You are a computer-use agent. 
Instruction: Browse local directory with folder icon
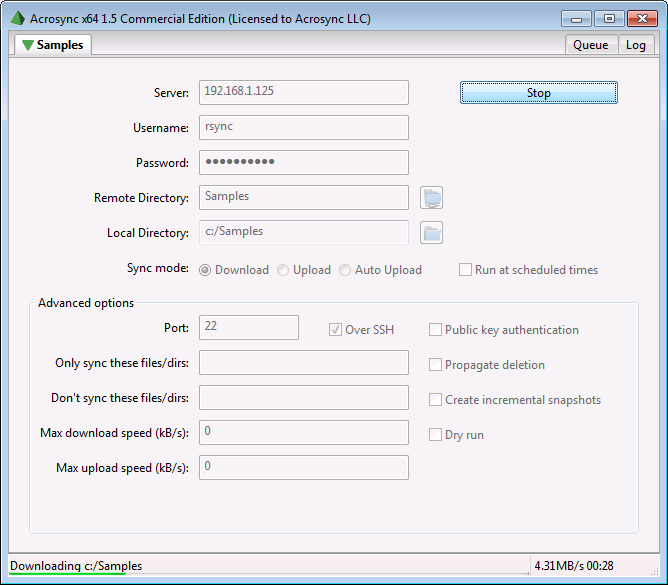click(x=431, y=233)
